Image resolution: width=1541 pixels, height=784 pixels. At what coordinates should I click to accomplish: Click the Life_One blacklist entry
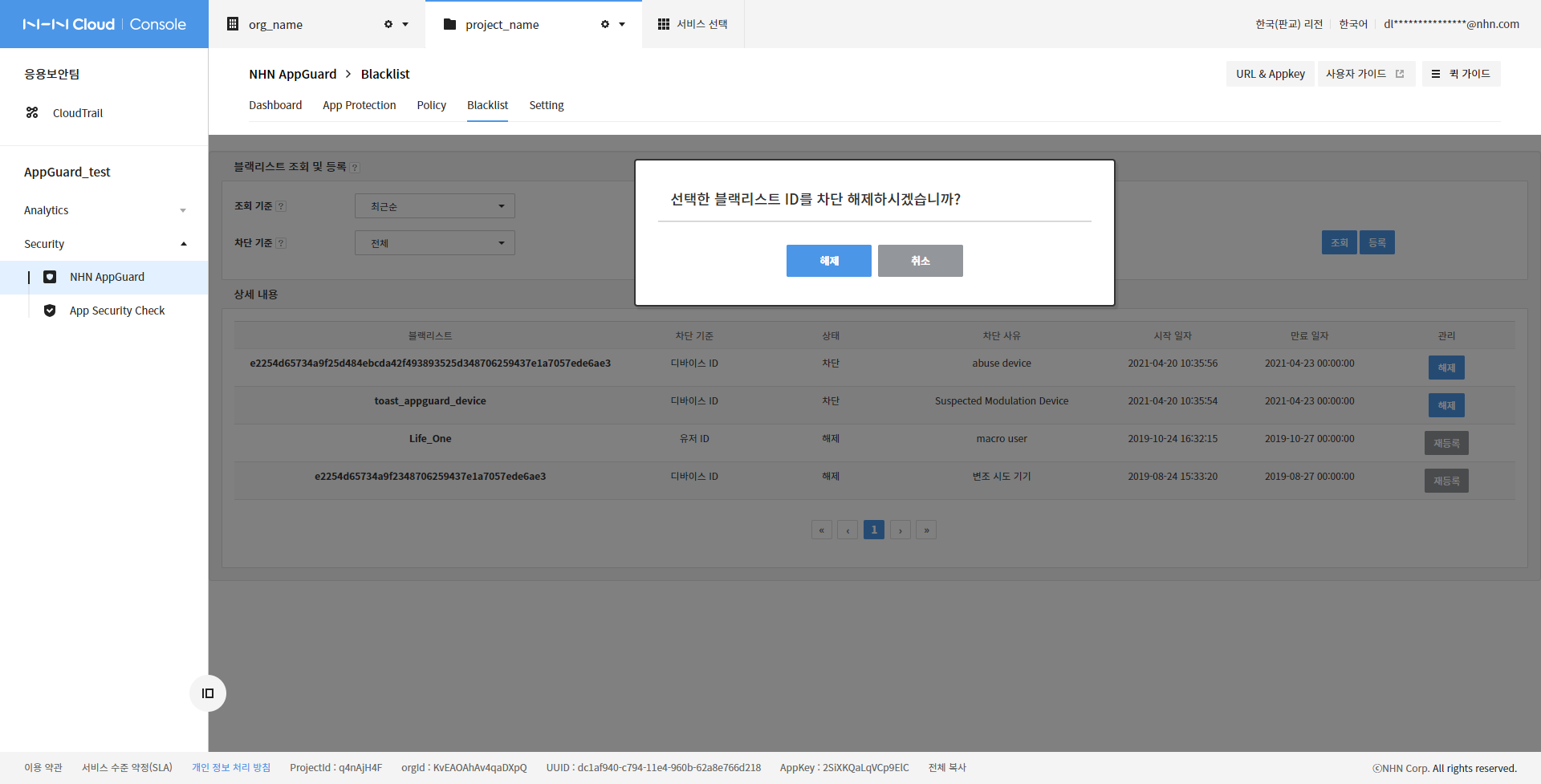pyautogui.click(x=430, y=439)
